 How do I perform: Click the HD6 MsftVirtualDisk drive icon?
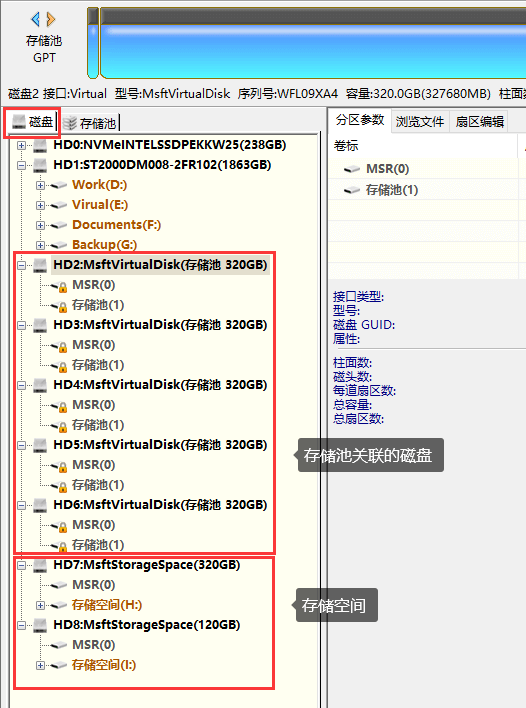tap(40, 505)
